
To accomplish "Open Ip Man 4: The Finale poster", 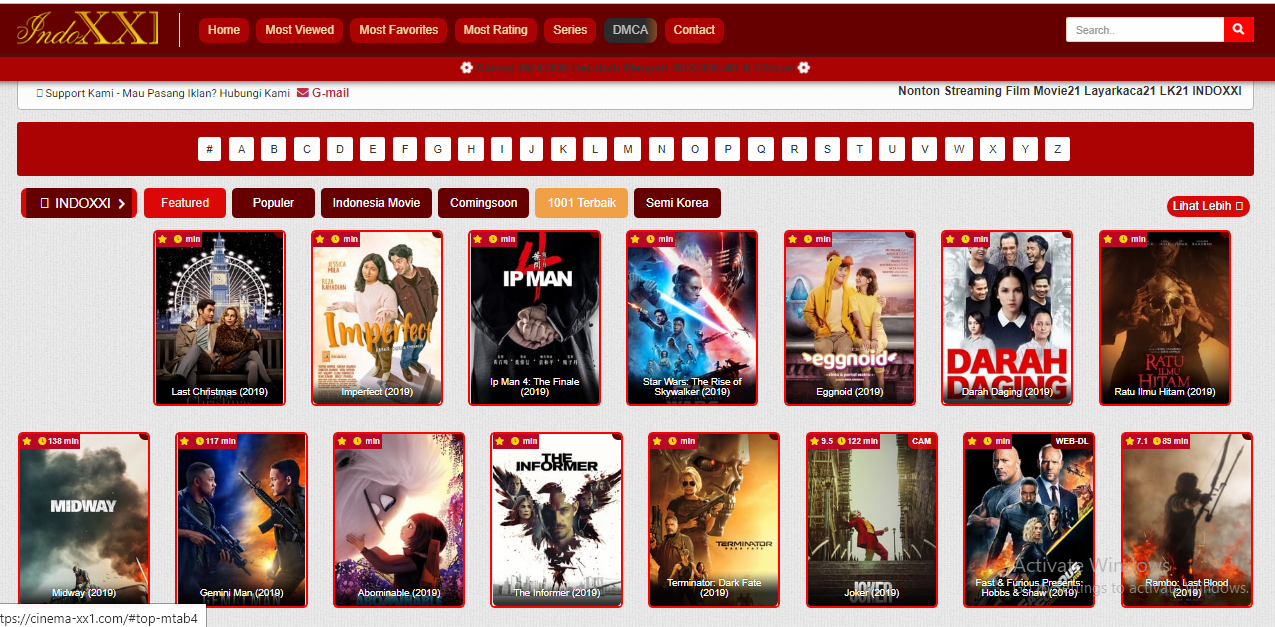I will (x=535, y=318).
